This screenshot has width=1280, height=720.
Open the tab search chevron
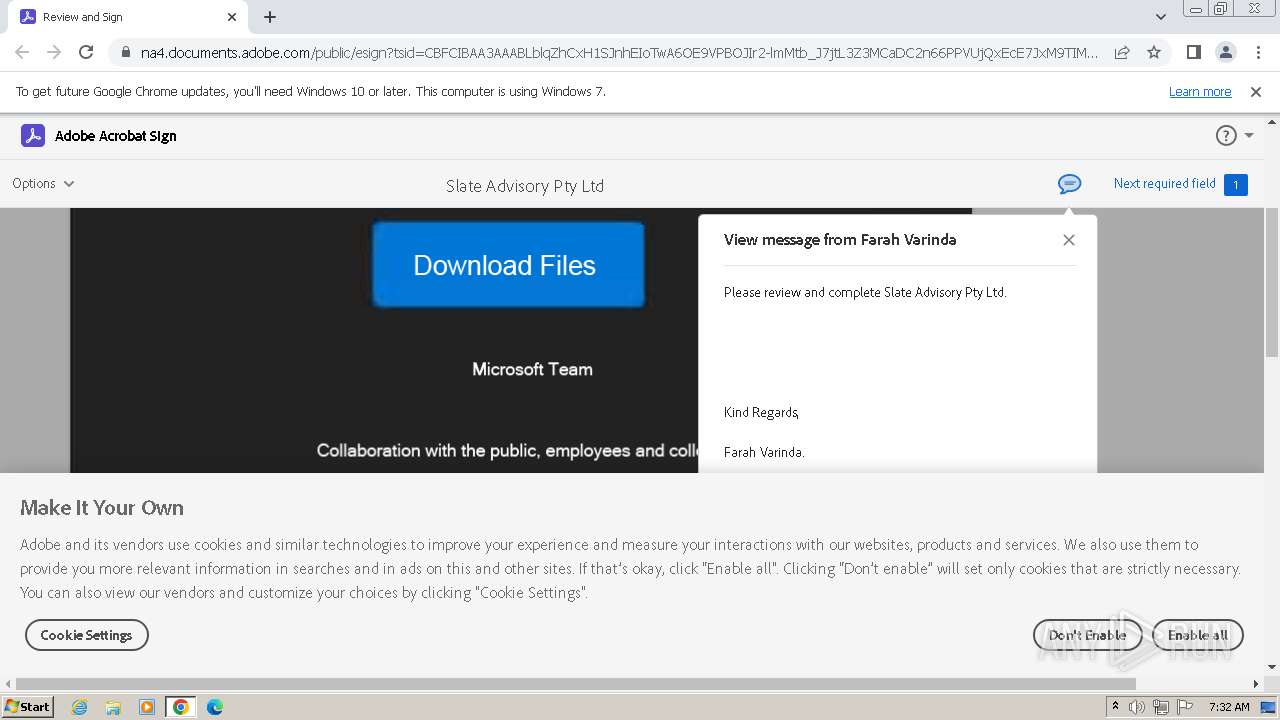[1161, 17]
